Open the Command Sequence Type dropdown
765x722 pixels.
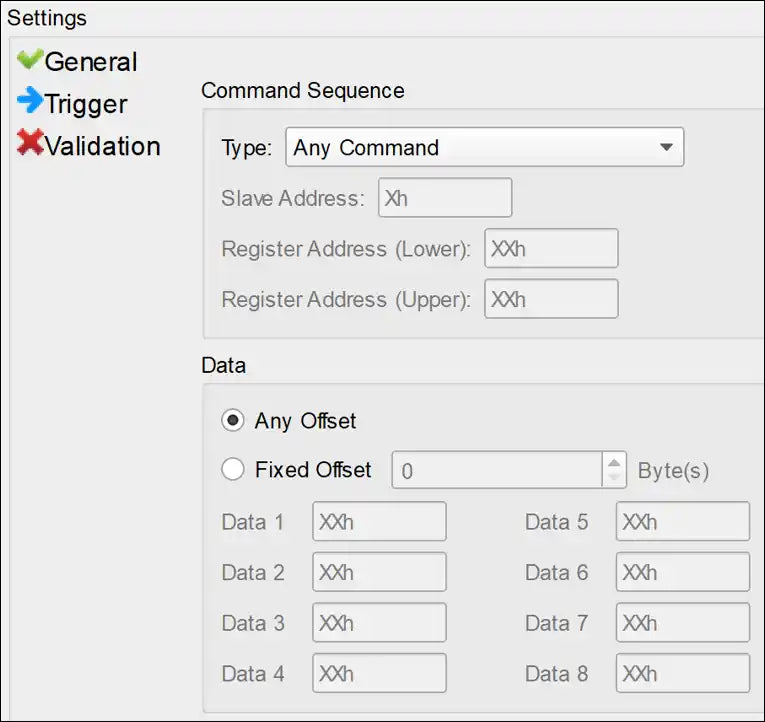[x=484, y=147]
